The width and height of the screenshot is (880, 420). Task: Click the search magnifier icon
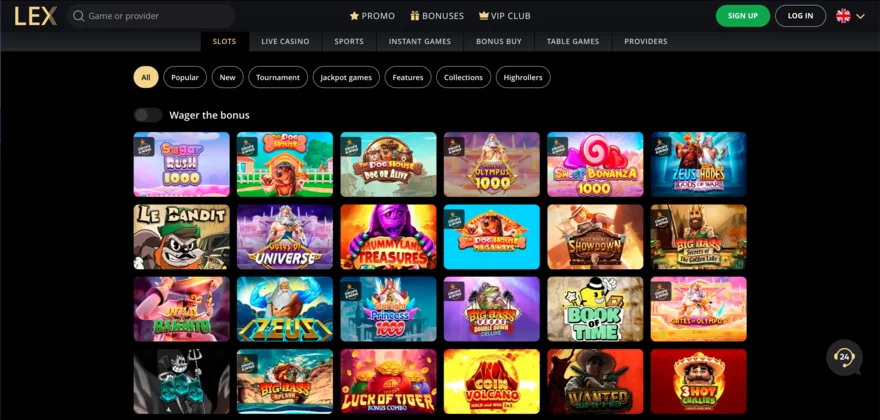pos(79,16)
